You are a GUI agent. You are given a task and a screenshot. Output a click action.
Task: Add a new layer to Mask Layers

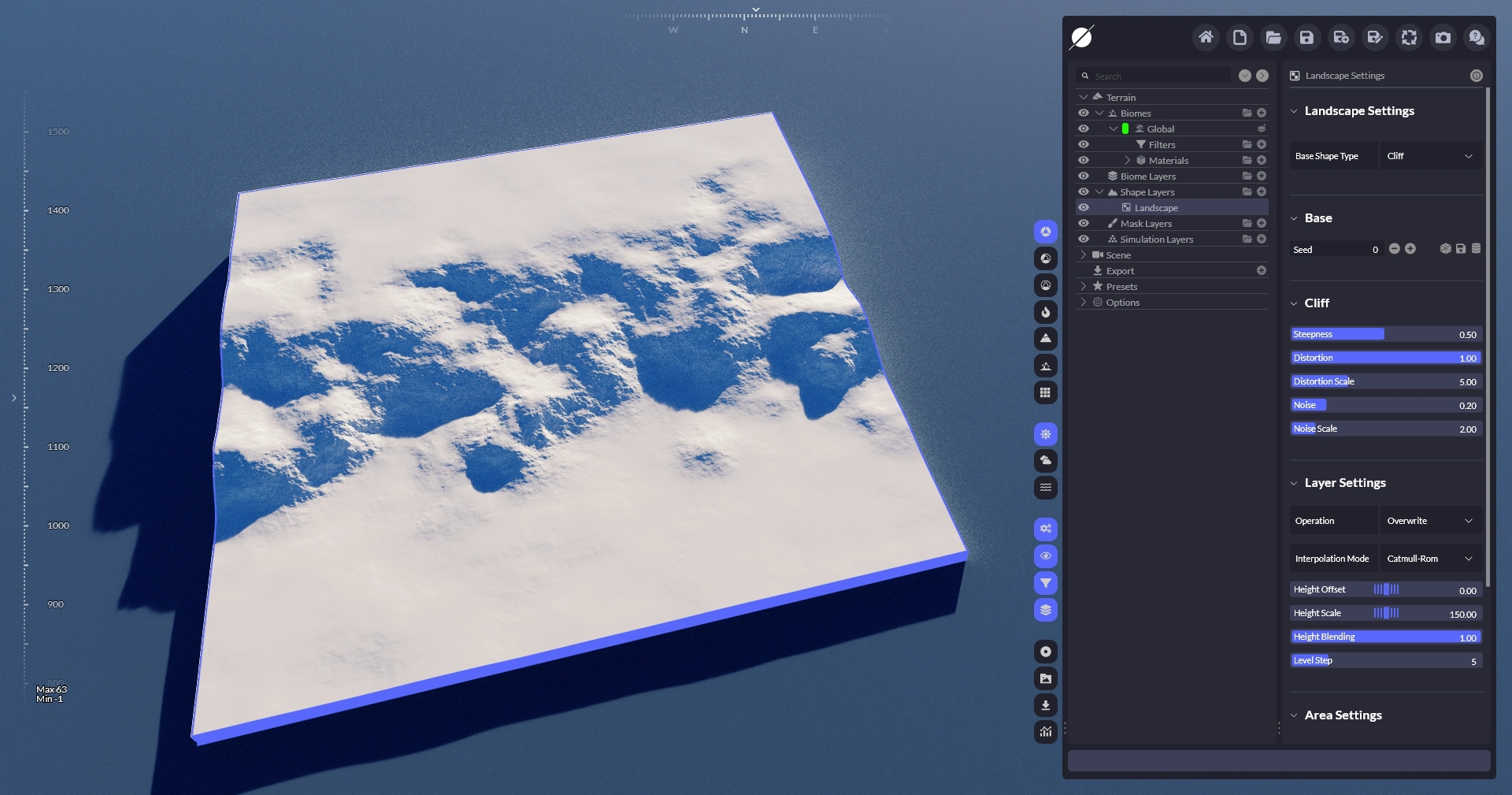[x=1262, y=224]
